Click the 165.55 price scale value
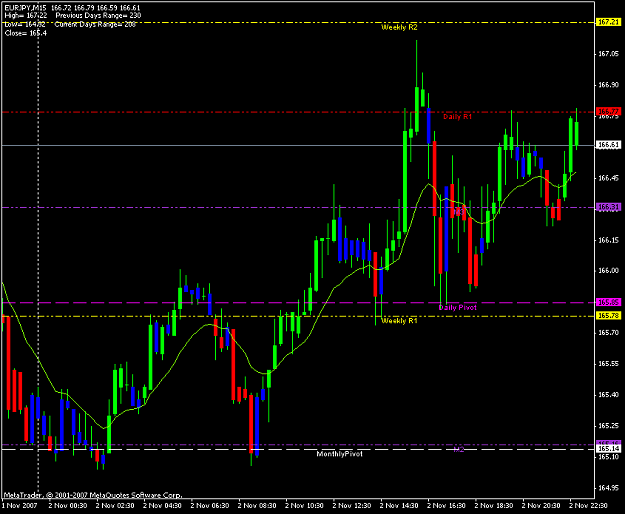Screen dimensions: 625x514 (609, 364)
